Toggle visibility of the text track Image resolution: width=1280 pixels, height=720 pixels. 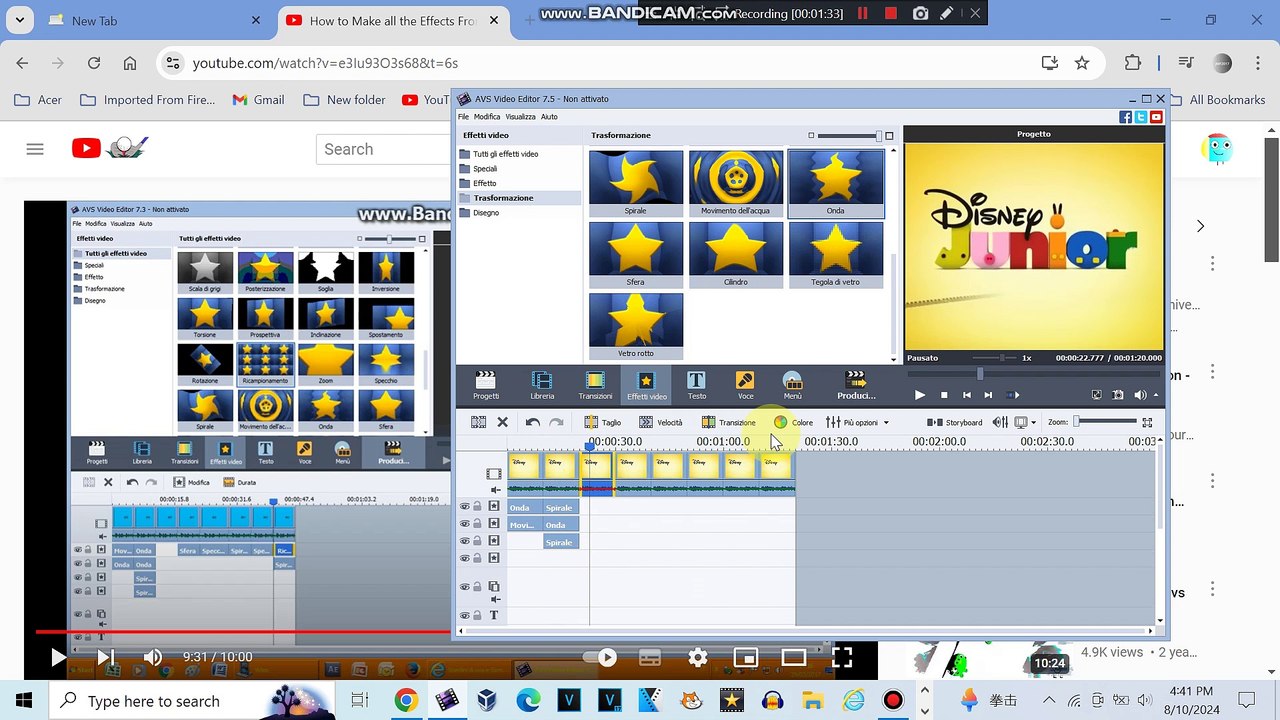464,615
